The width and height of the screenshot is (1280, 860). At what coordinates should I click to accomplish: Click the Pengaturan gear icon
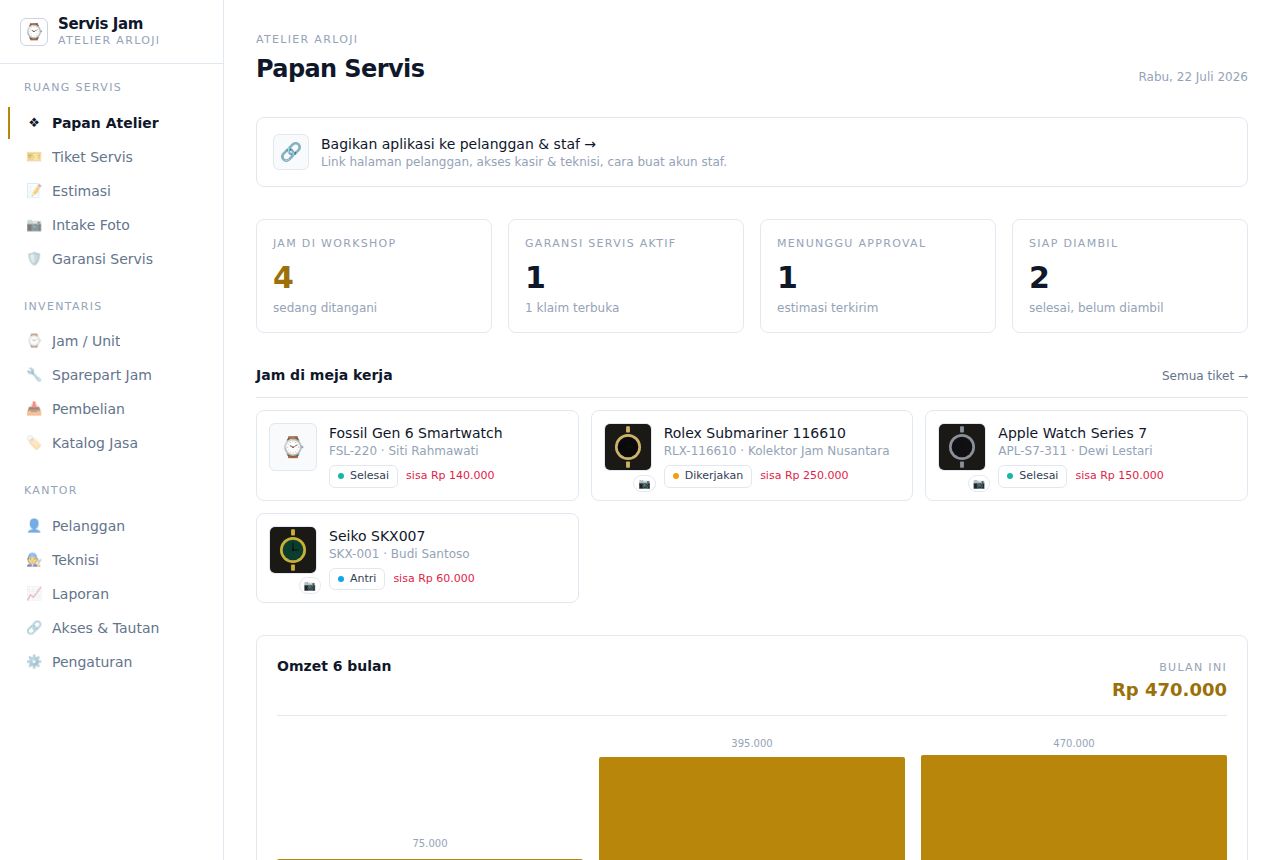point(34,662)
